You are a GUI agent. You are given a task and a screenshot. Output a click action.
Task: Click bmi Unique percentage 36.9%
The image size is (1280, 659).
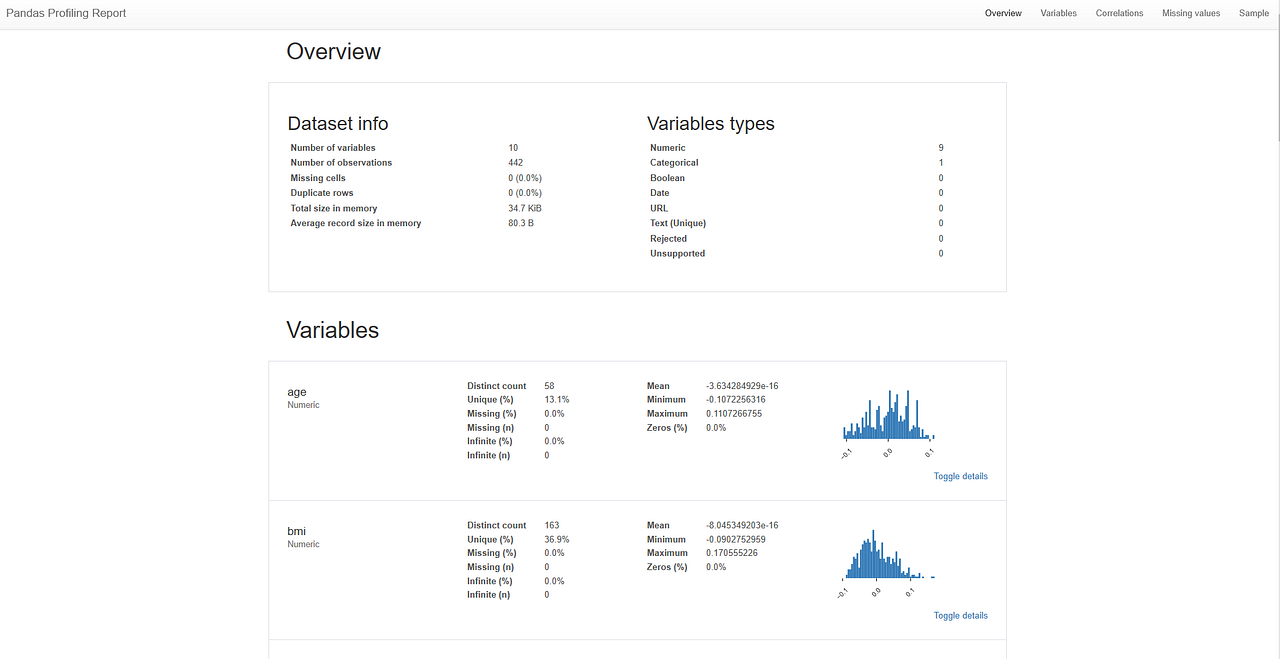pyautogui.click(x=557, y=539)
